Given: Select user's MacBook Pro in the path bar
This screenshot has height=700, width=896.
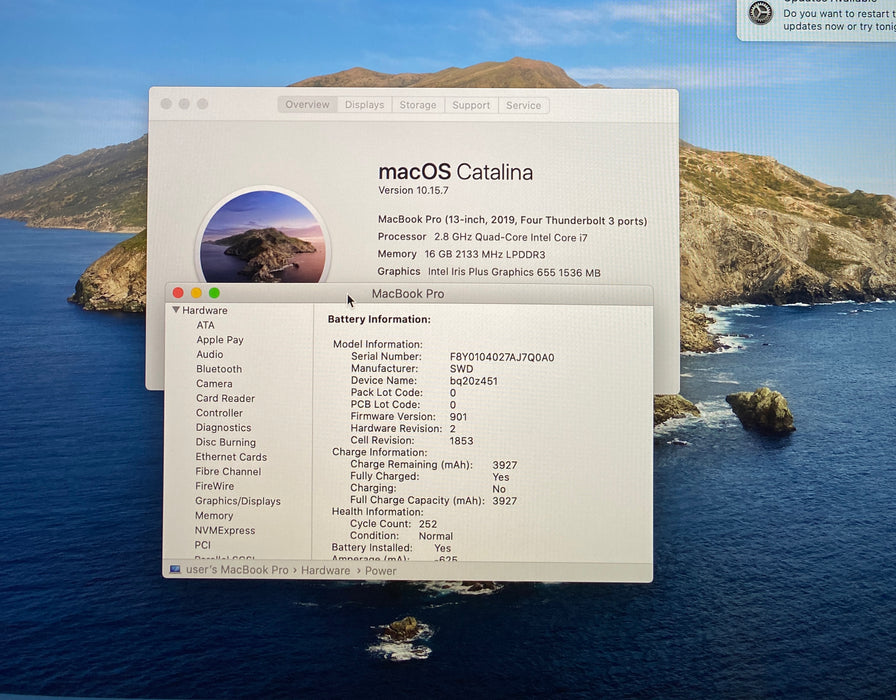Looking at the screenshot, I should pyautogui.click(x=237, y=570).
